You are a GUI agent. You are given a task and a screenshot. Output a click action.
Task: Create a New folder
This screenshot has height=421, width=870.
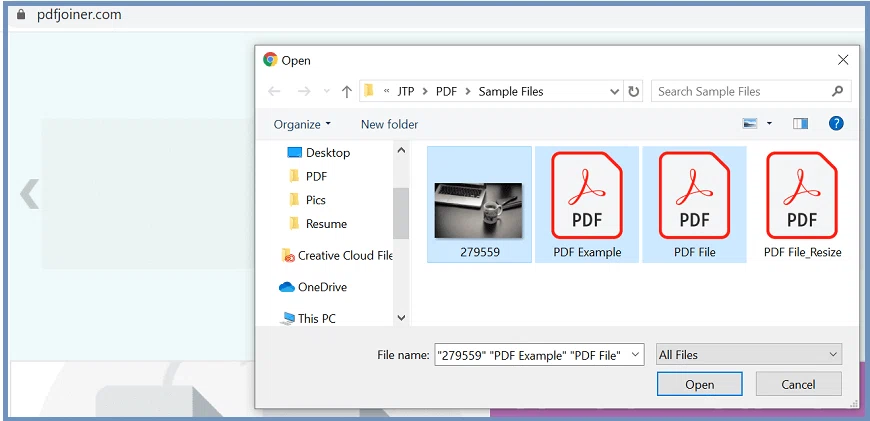(x=390, y=124)
